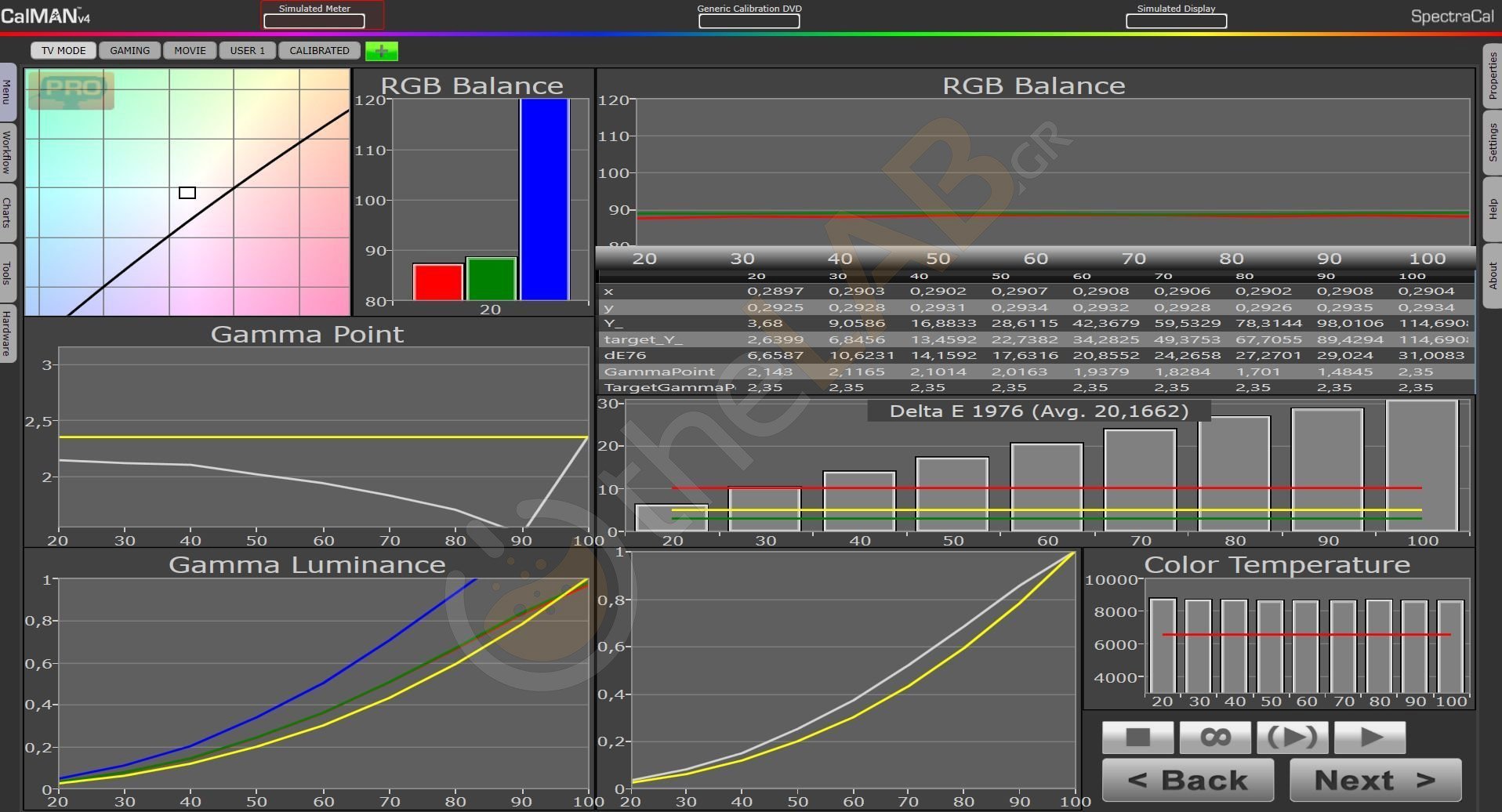Click the Next button
The width and height of the screenshot is (1502, 812).
pyautogui.click(x=1375, y=780)
